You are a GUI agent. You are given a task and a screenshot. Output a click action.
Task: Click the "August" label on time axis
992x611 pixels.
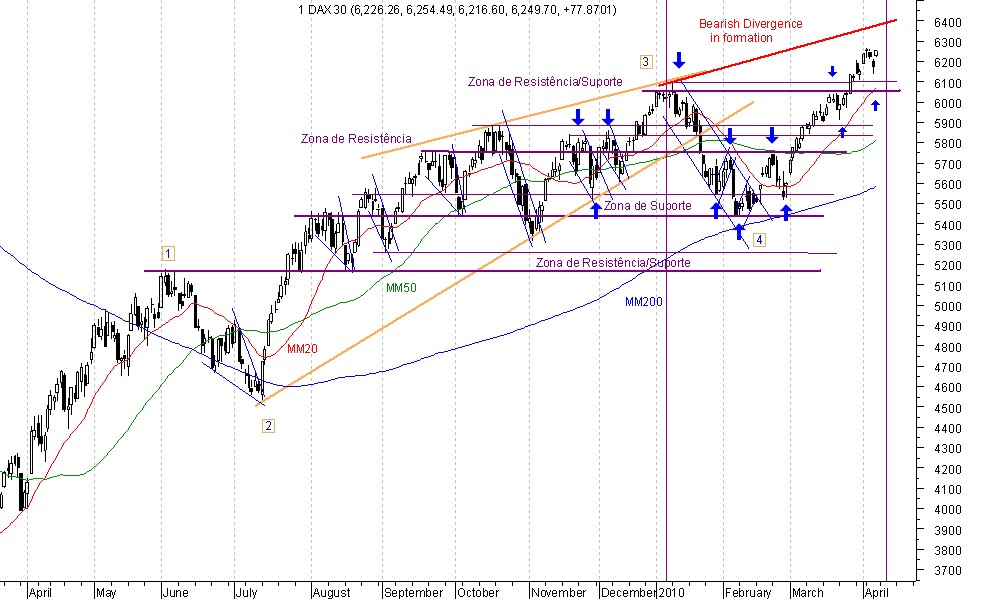click(x=332, y=593)
